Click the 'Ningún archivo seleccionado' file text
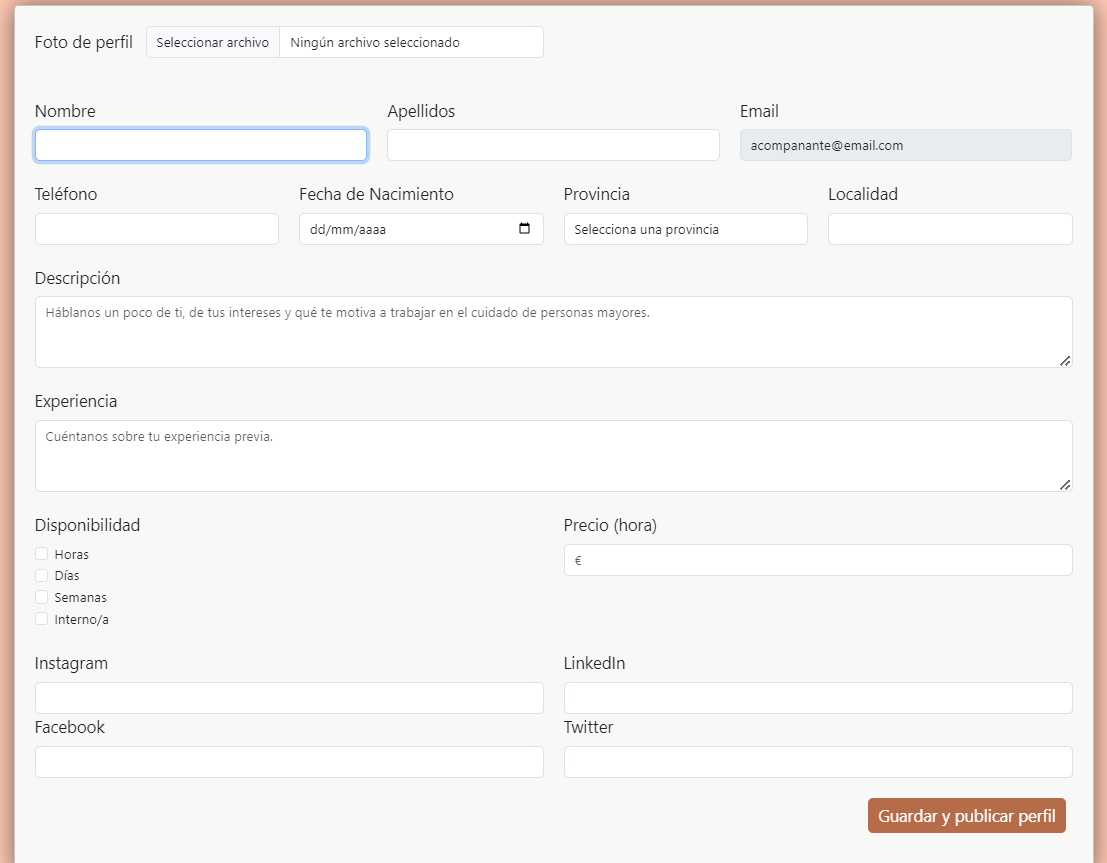 pyautogui.click(x=375, y=42)
